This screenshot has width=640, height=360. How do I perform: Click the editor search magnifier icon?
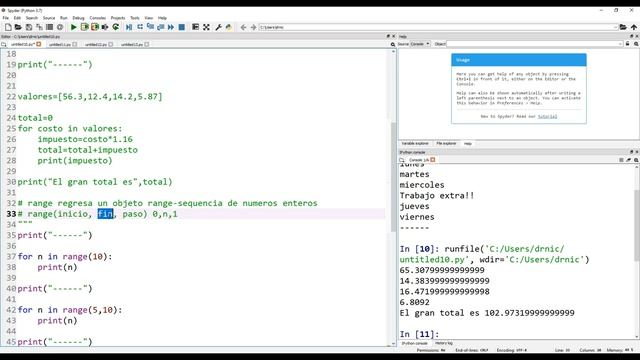click(393, 44)
